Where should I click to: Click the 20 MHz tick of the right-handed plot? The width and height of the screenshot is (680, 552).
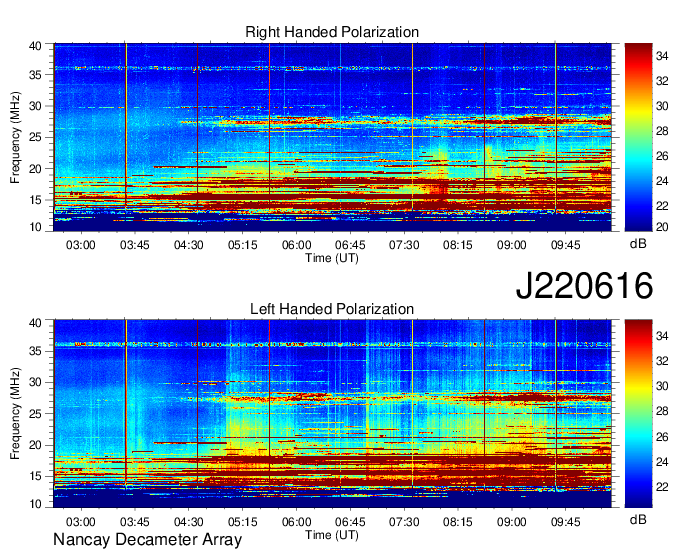click(35, 169)
